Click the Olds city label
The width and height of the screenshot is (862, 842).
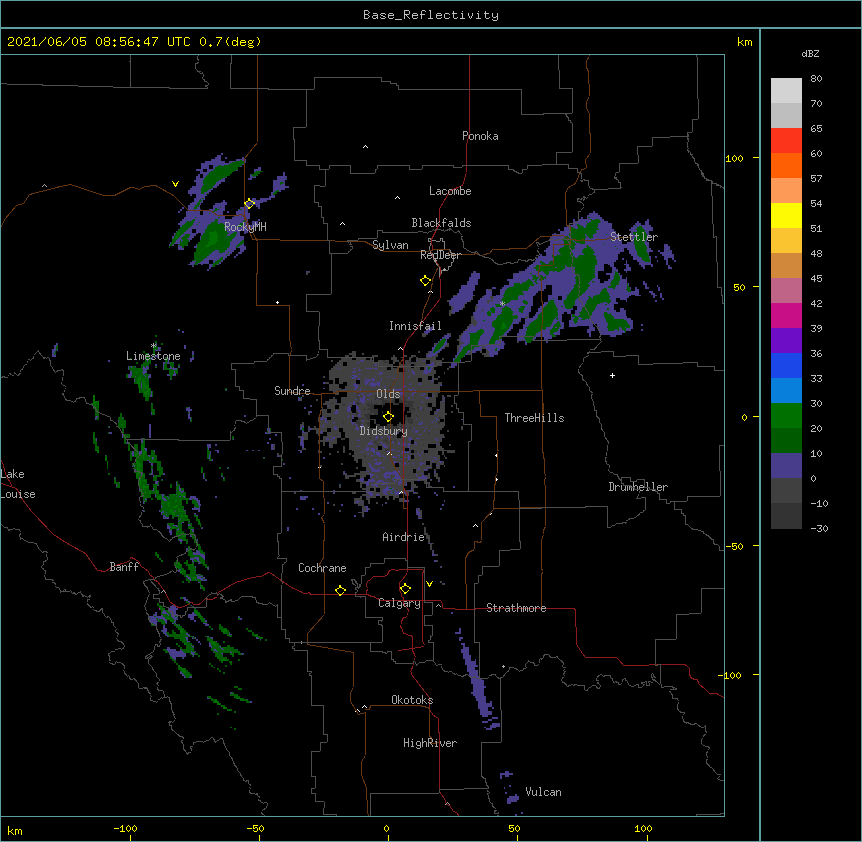pyautogui.click(x=388, y=394)
